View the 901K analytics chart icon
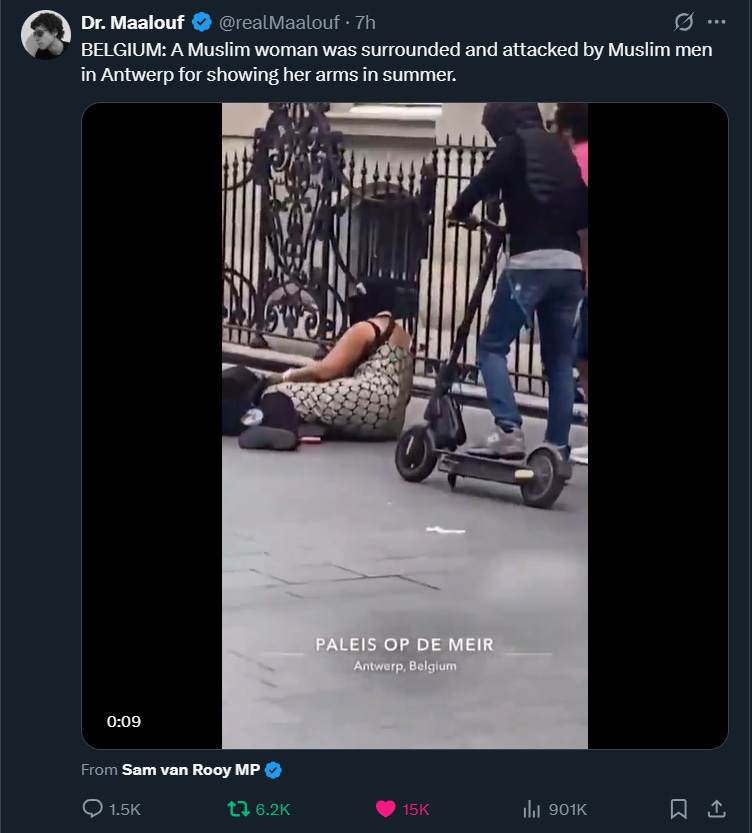The image size is (752, 833). pos(532,809)
